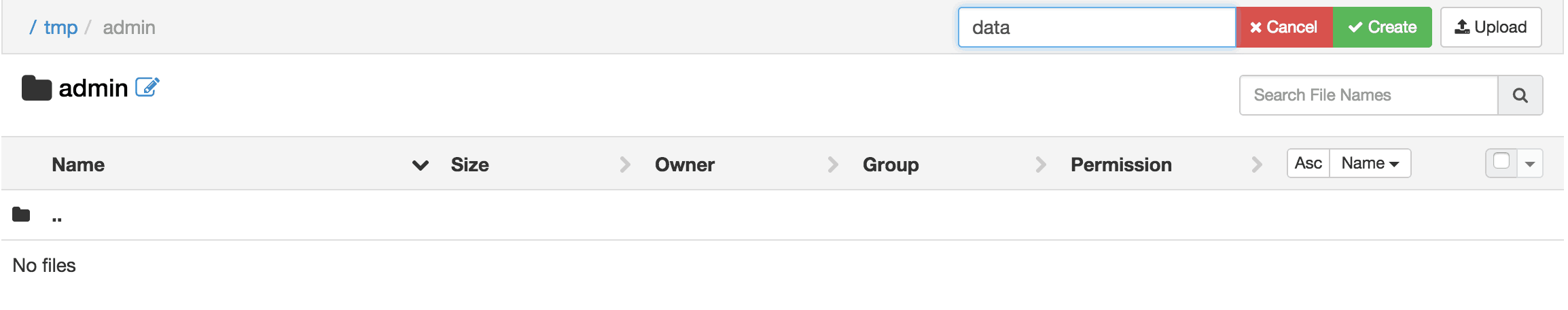1568x310 pixels.
Task: Go to tmp in breadcrumb
Action: pos(60,27)
